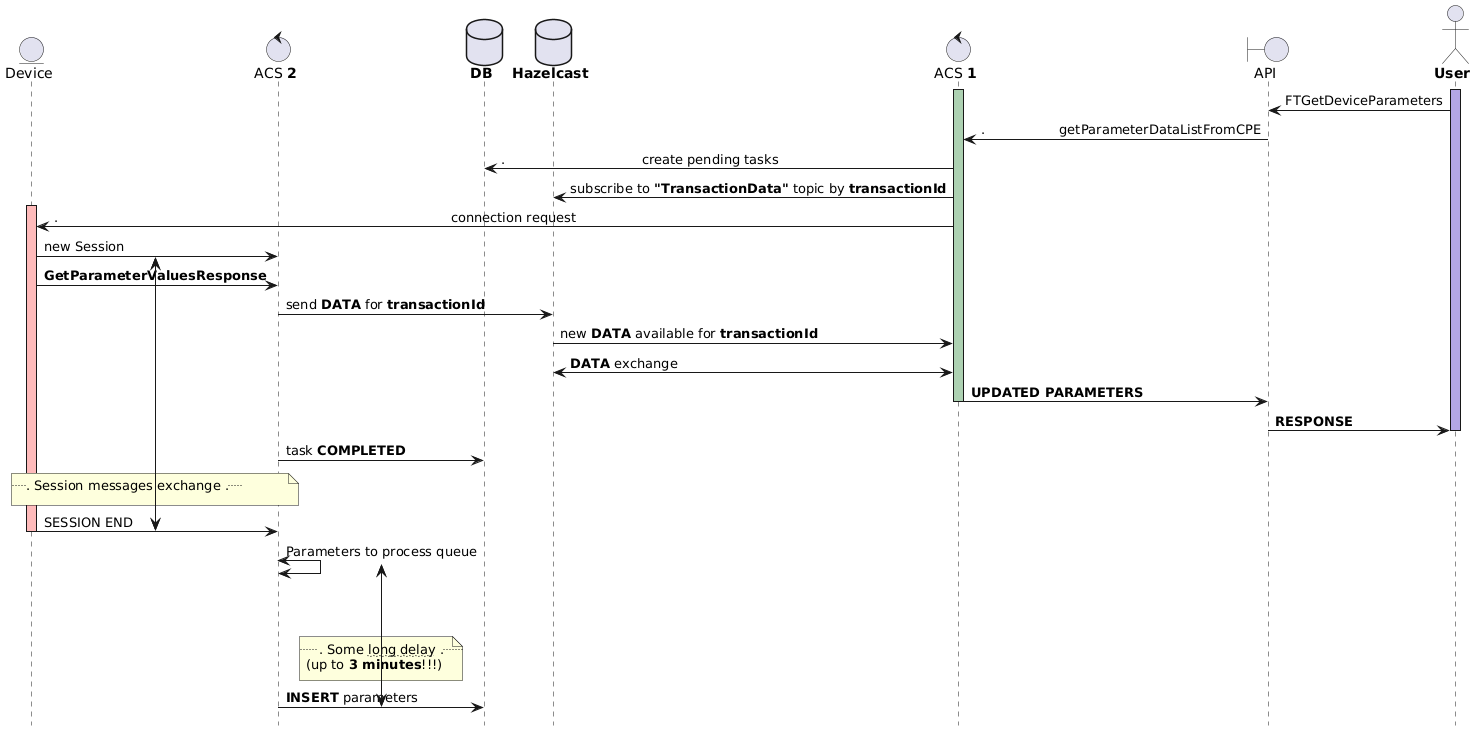Click new DATA available for transactionId text

[x=689, y=334]
